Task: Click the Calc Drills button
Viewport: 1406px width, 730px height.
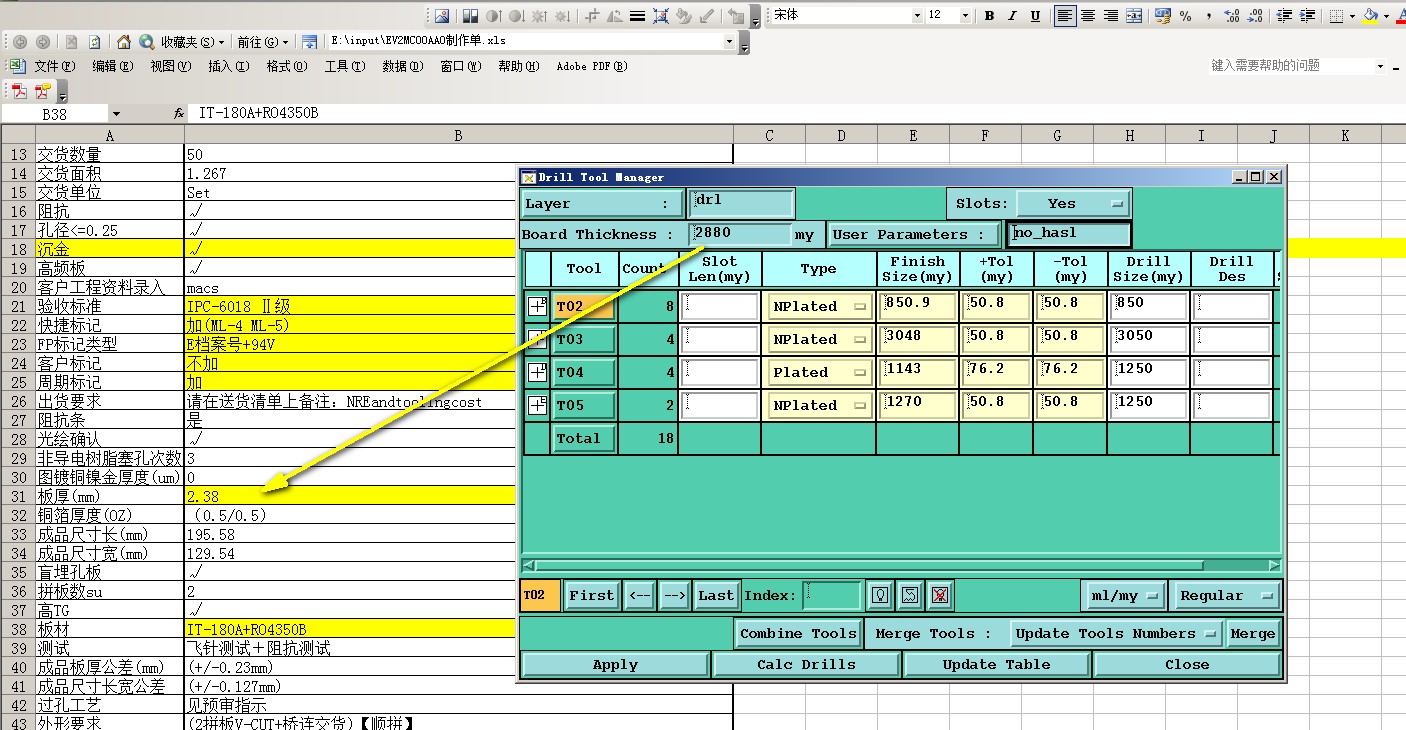Action: pyautogui.click(x=806, y=664)
